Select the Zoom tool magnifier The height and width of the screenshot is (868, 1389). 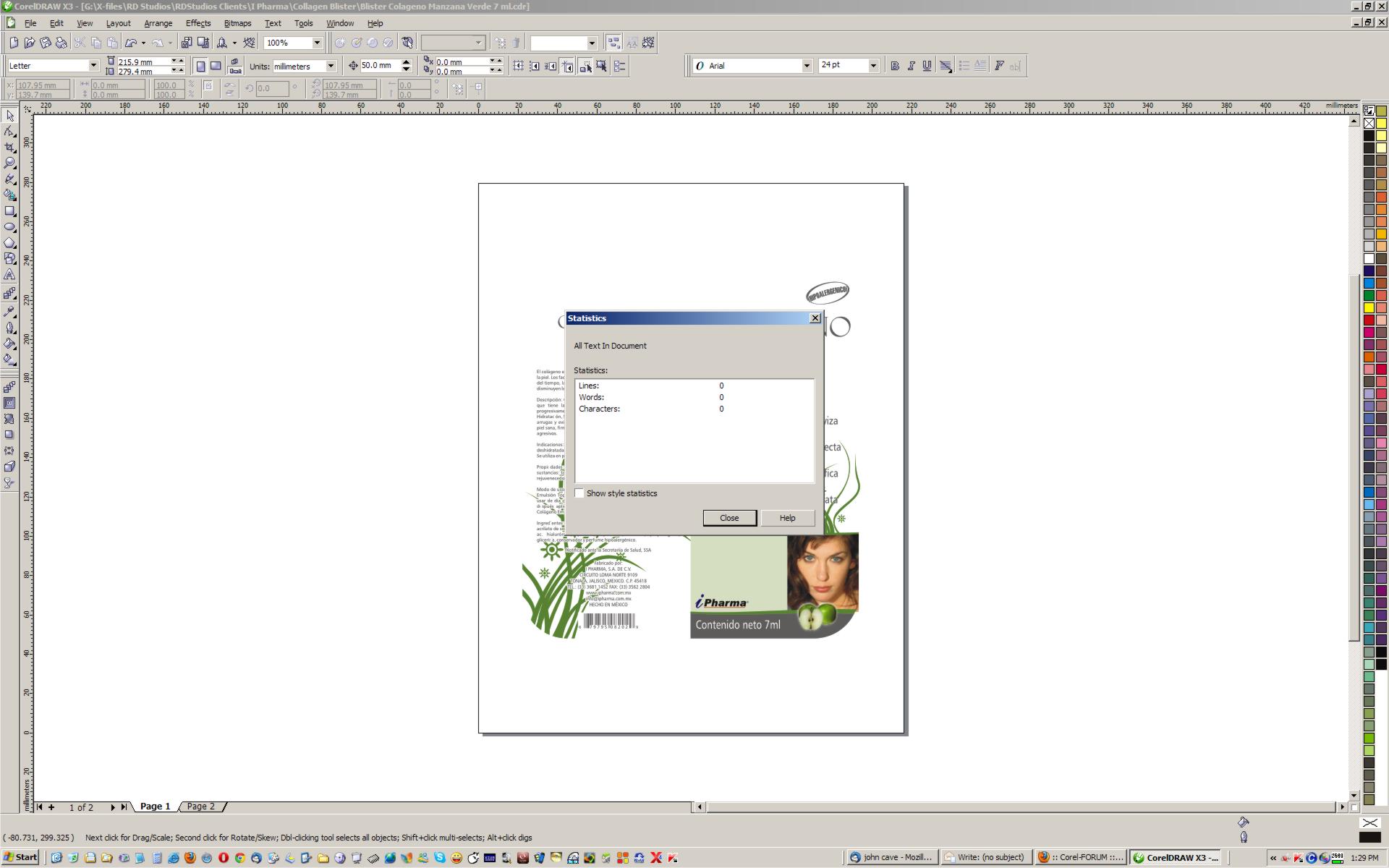(x=9, y=163)
